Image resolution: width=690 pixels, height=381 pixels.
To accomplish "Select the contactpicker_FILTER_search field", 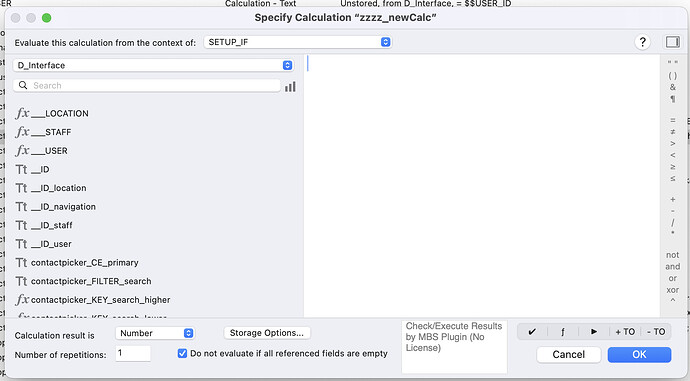I will tap(84, 281).
